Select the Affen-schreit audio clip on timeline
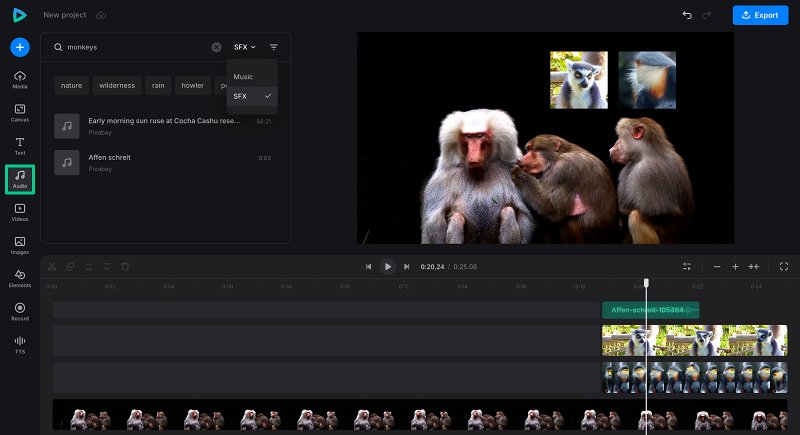This screenshot has width=800, height=435. click(x=651, y=310)
